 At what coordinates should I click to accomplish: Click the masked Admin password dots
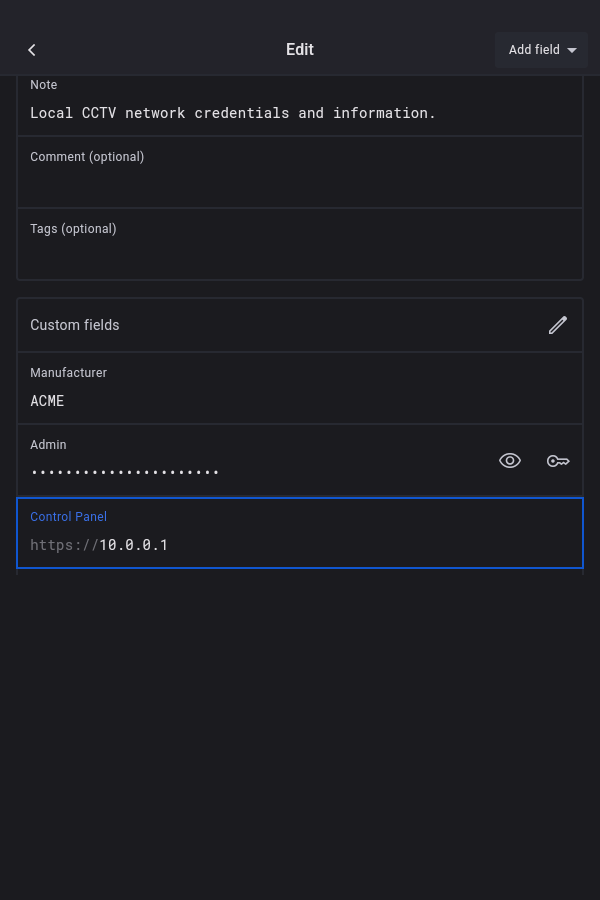pyautogui.click(x=125, y=472)
